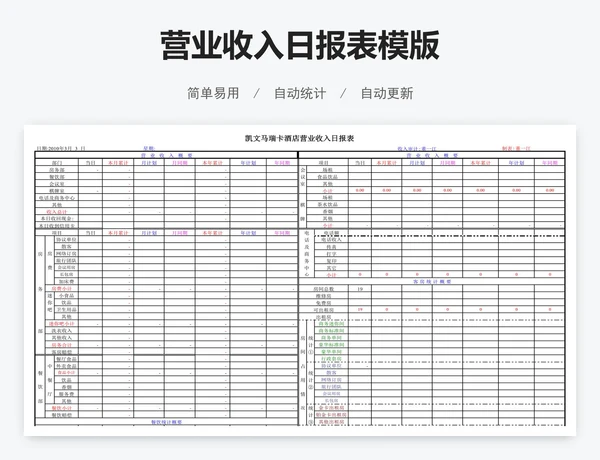Select the 房间总数 row label
Viewport: 600px width, 460px height.
click(324, 289)
